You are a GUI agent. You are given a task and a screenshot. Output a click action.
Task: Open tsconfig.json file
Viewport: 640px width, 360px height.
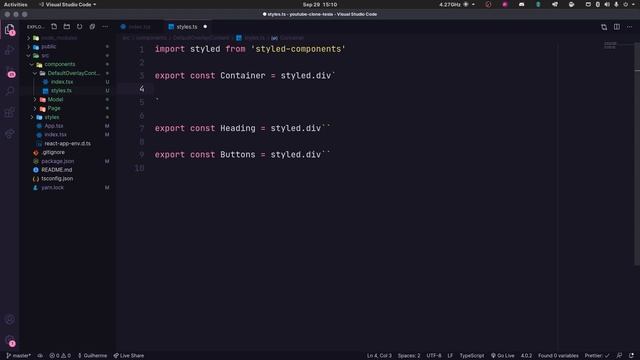[68, 179]
